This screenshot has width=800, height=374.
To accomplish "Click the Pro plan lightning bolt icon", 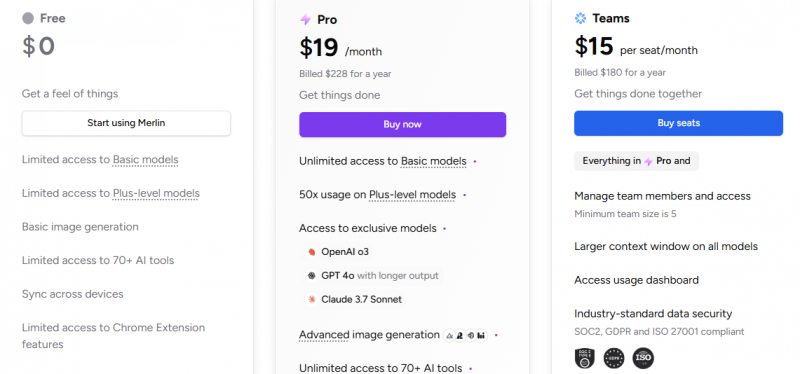I will click(x=305, y=20).
